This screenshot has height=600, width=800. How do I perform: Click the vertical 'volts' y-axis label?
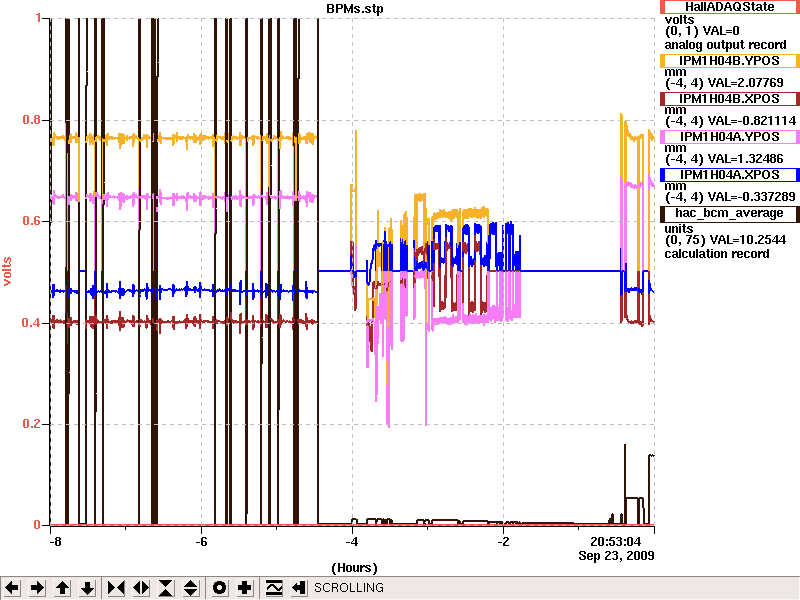[x=7, y=271]
